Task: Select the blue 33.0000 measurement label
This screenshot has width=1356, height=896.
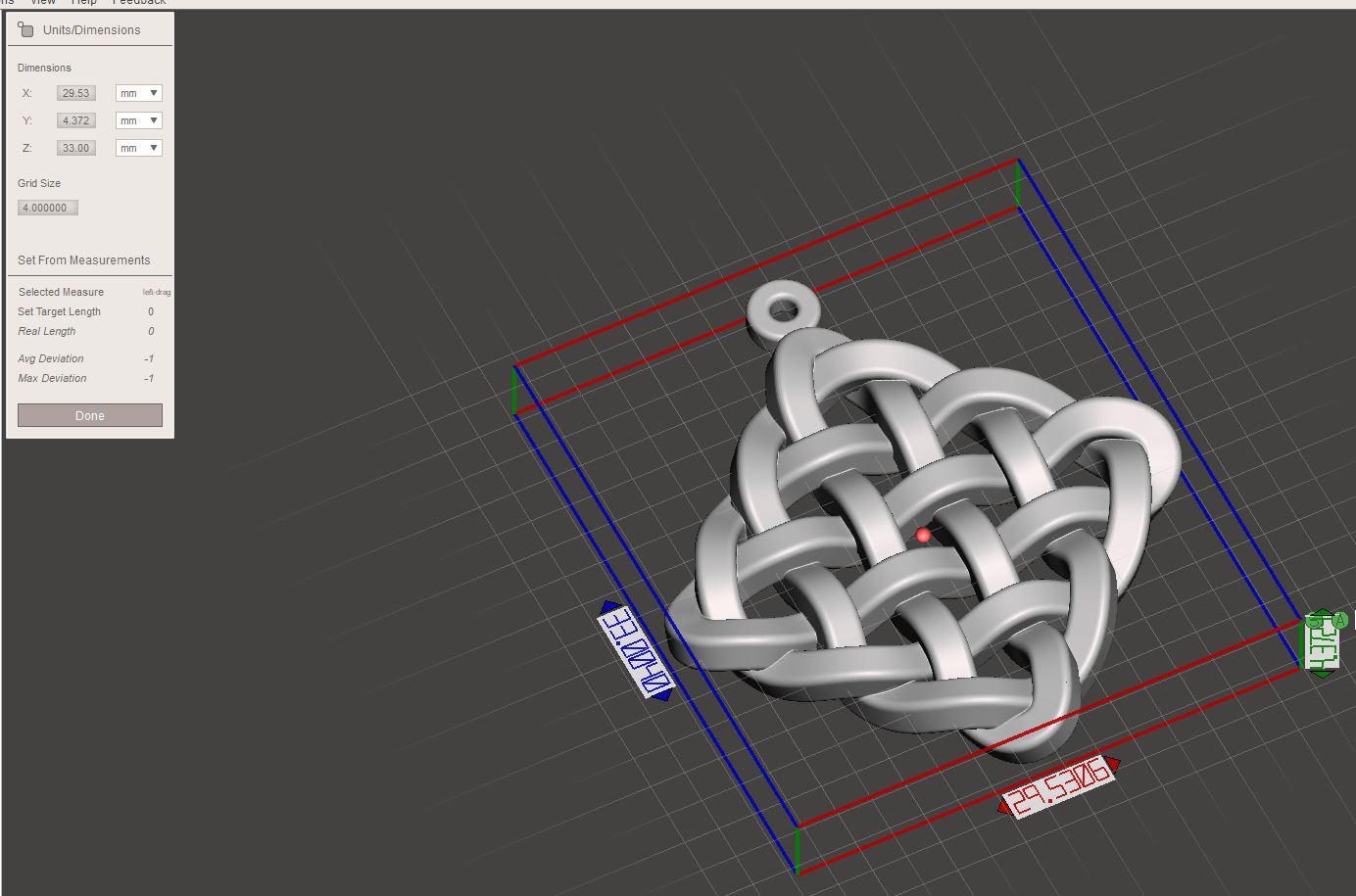Action: pos(637,651)
